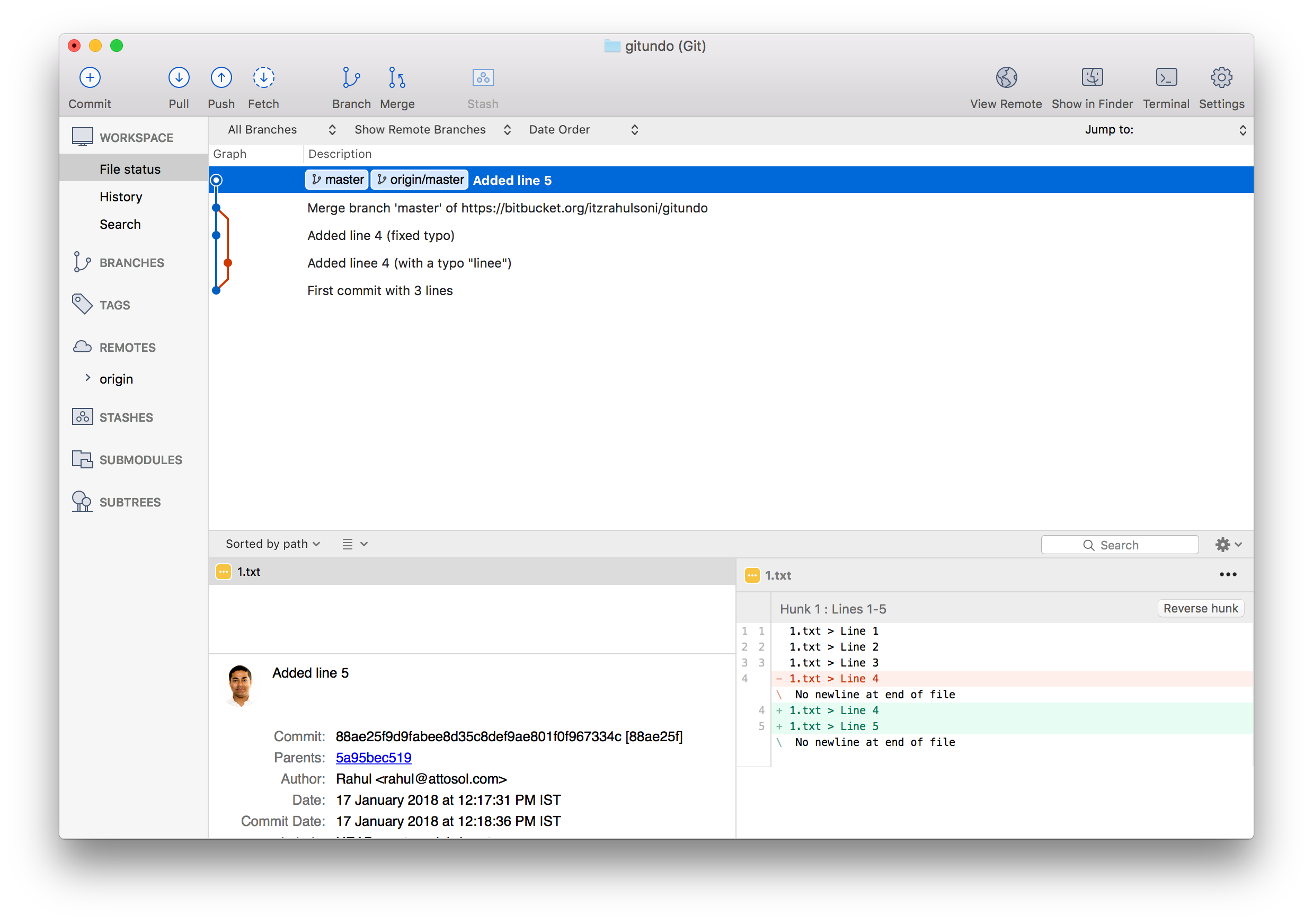This screenshot has height=924, width=1313.
Task: Click the View Remote icon
Action: click(x=1005, y=86)
